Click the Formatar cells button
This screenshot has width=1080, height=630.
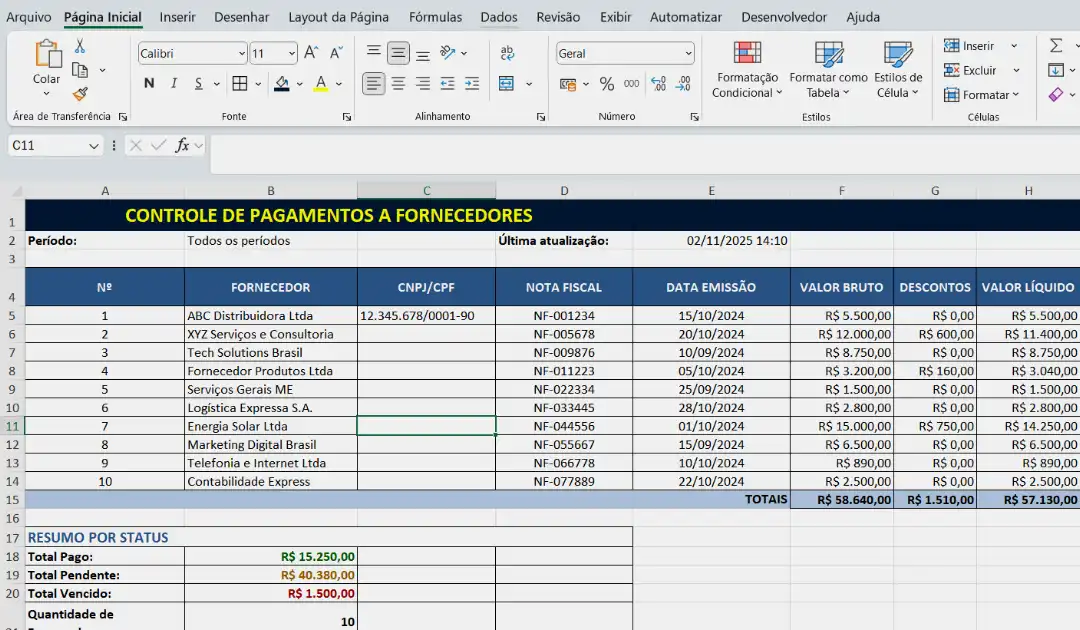tap(981, 95)
